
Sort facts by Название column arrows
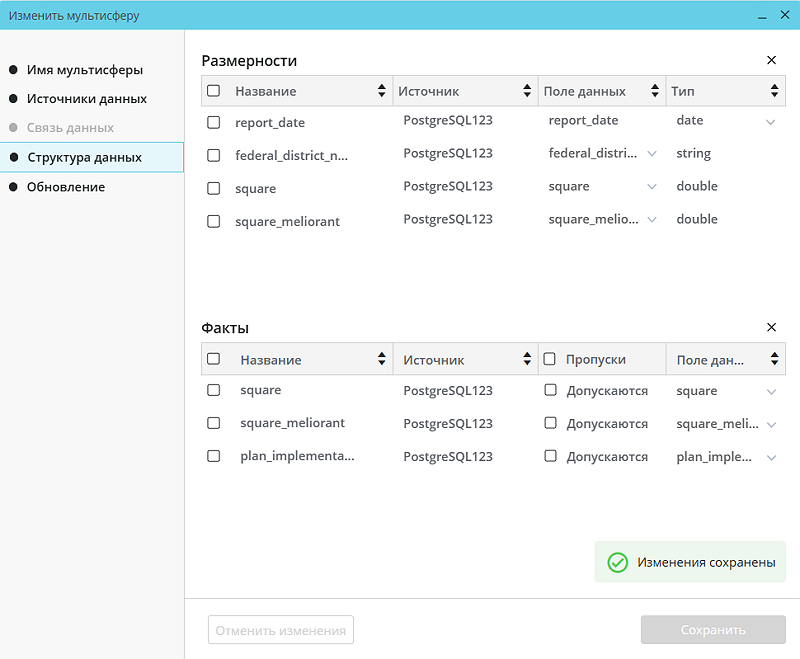pyautogui.click(x=381, y=360)
